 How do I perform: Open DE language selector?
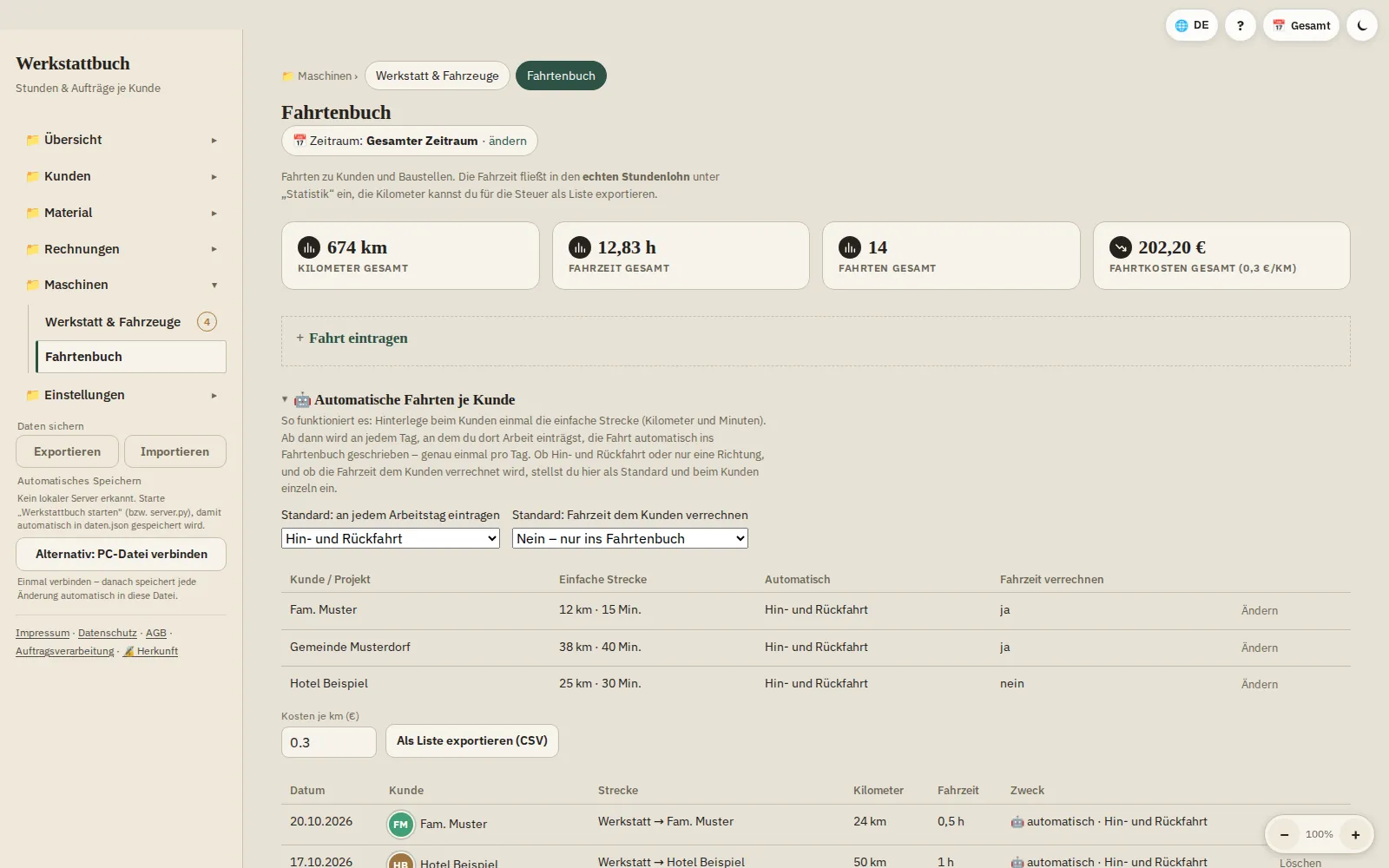(1191, 25)
